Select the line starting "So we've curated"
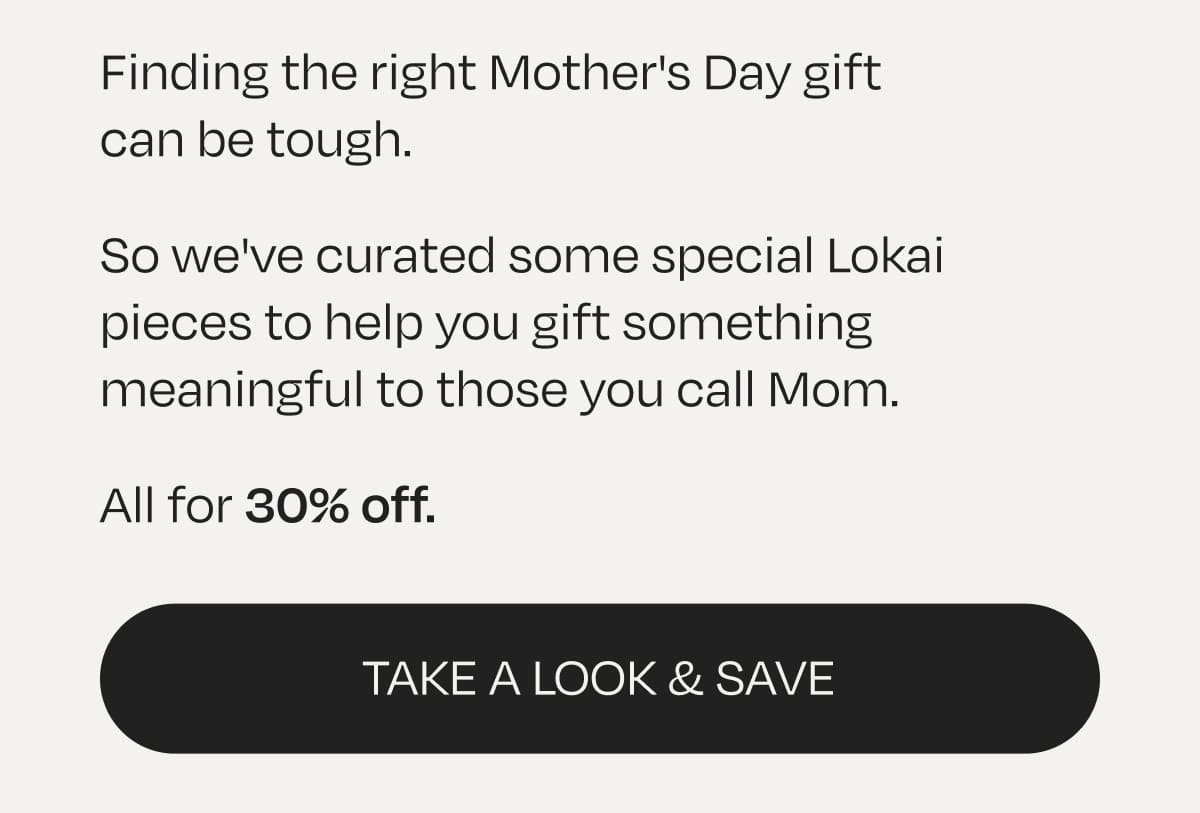 point(521,257)
